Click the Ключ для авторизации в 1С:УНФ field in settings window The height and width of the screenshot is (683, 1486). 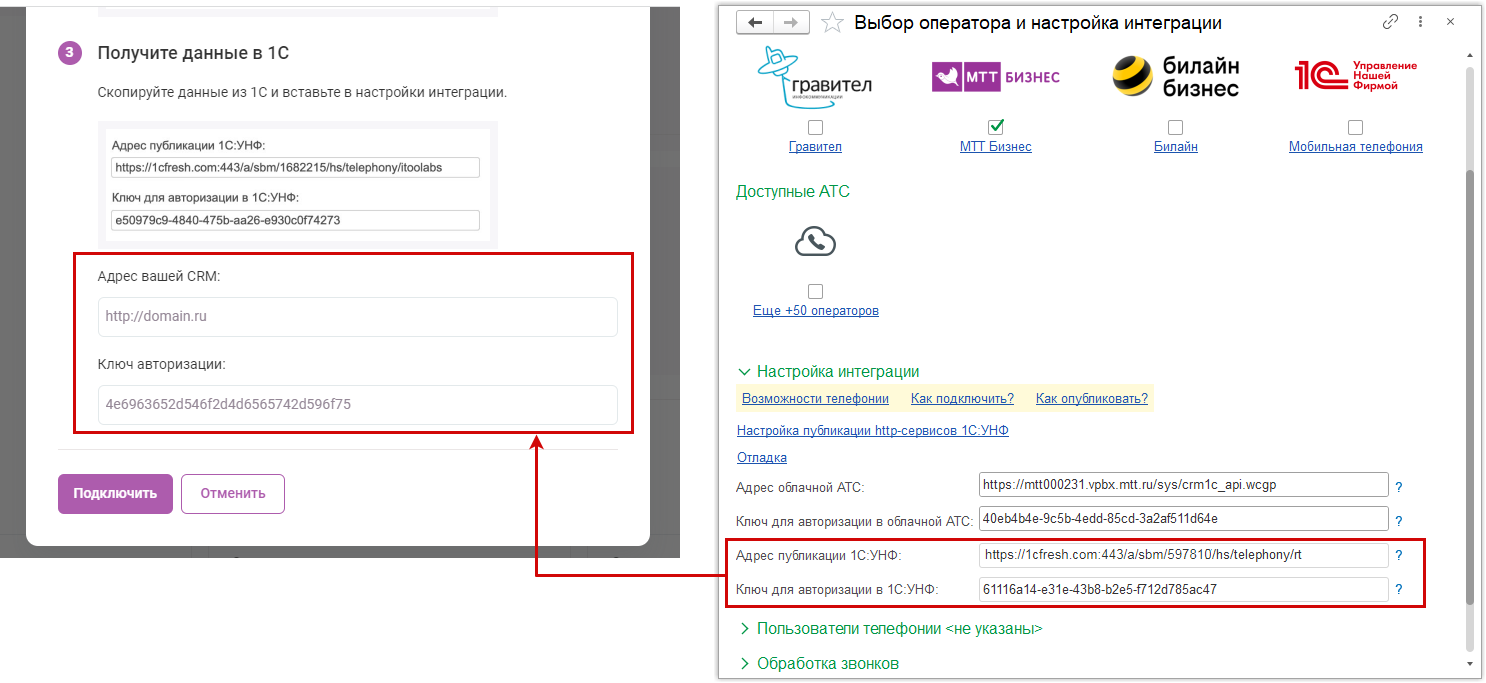point(1184,589)
